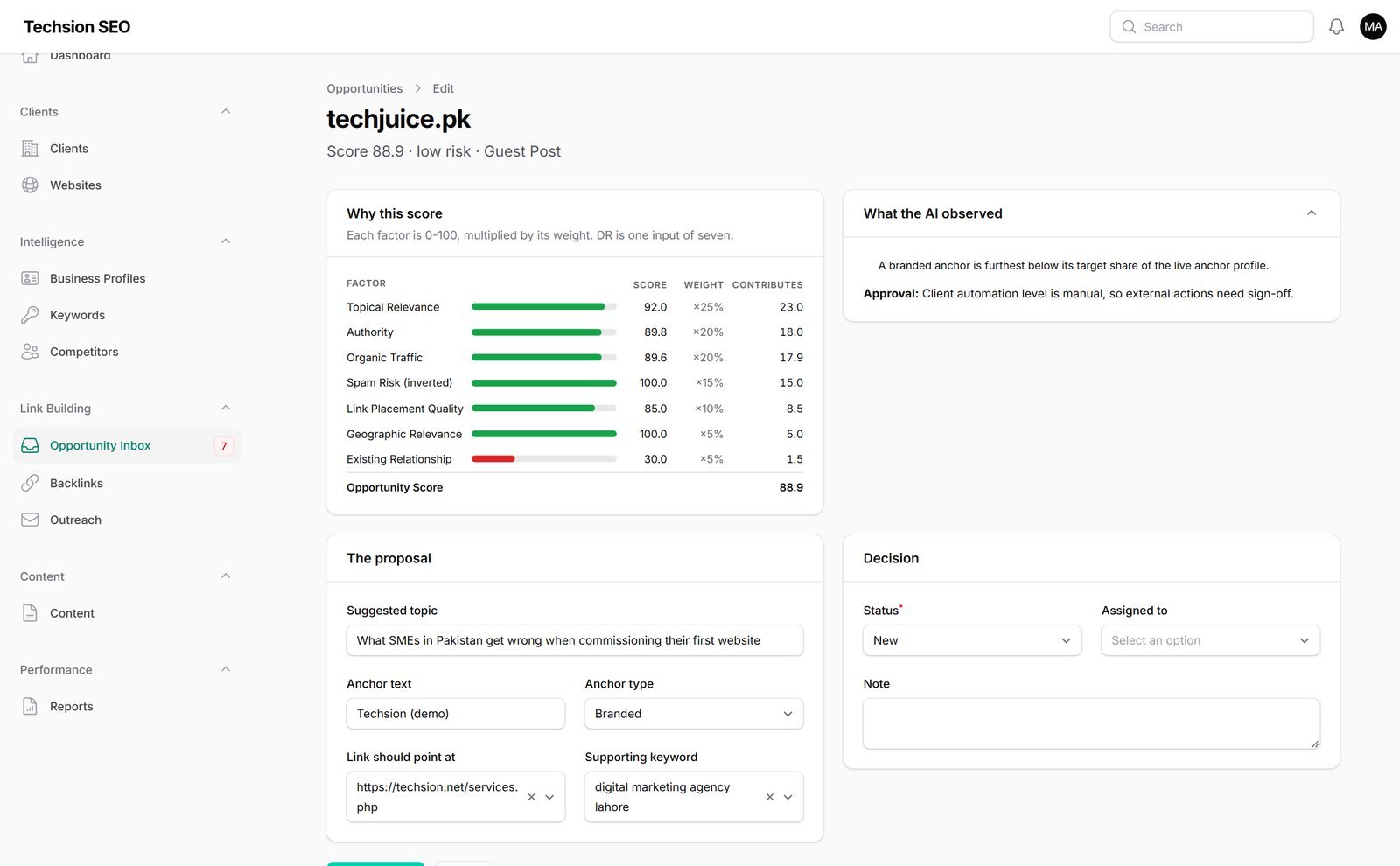
Task: Open the Anchor type dropdown
Action: tap(694, 714)
